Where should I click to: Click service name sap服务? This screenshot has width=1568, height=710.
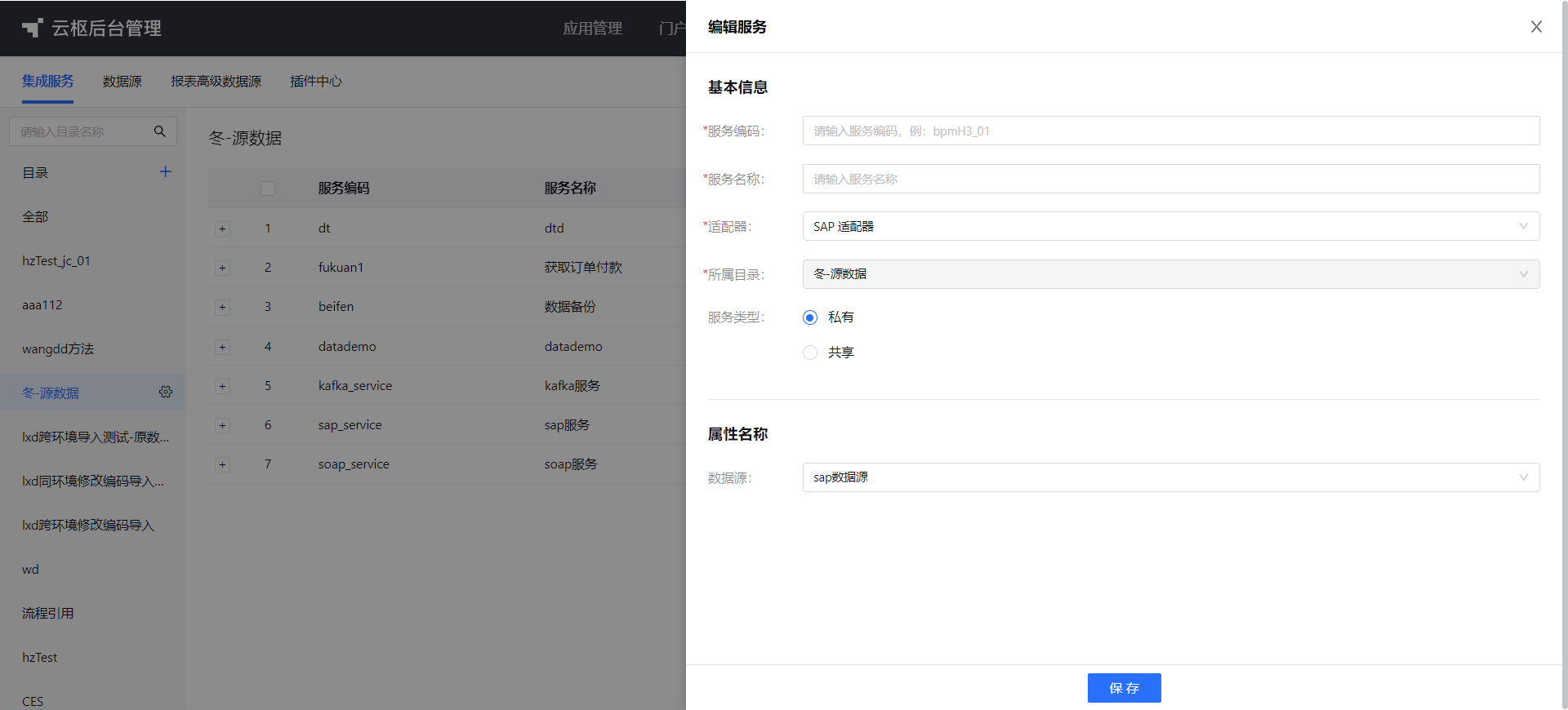pos(567,424)
